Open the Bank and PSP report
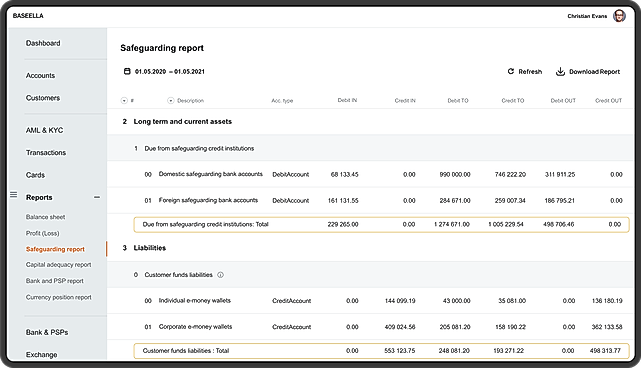 pos(54,281)
